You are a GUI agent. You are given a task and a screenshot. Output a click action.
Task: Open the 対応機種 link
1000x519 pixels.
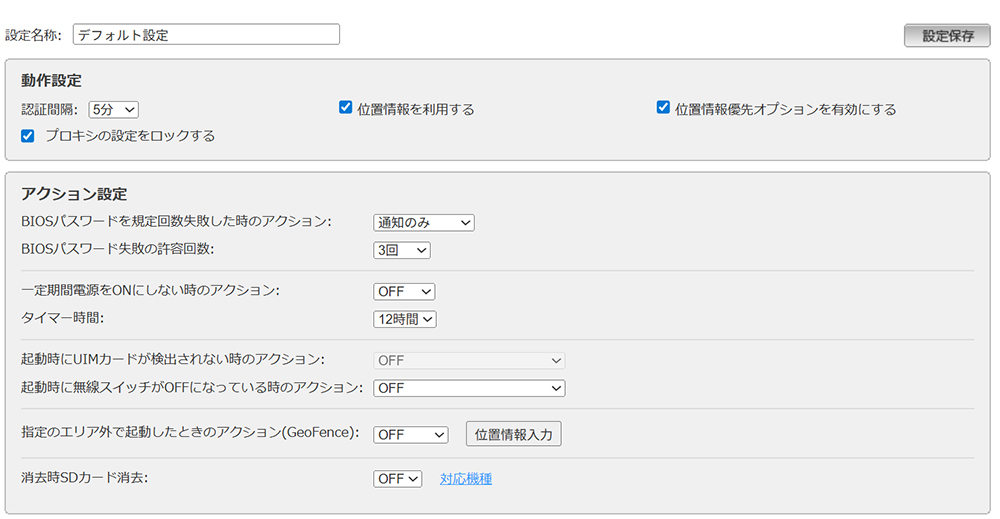coord(466,479)
